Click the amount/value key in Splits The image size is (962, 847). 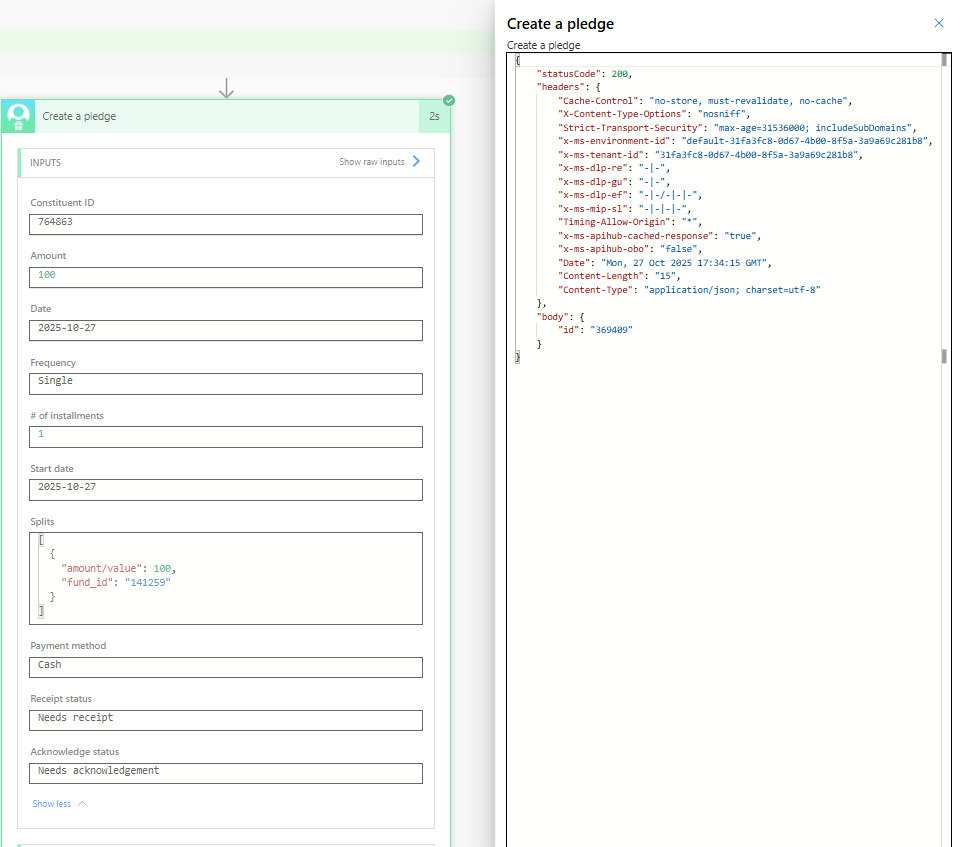coord(101,569)
